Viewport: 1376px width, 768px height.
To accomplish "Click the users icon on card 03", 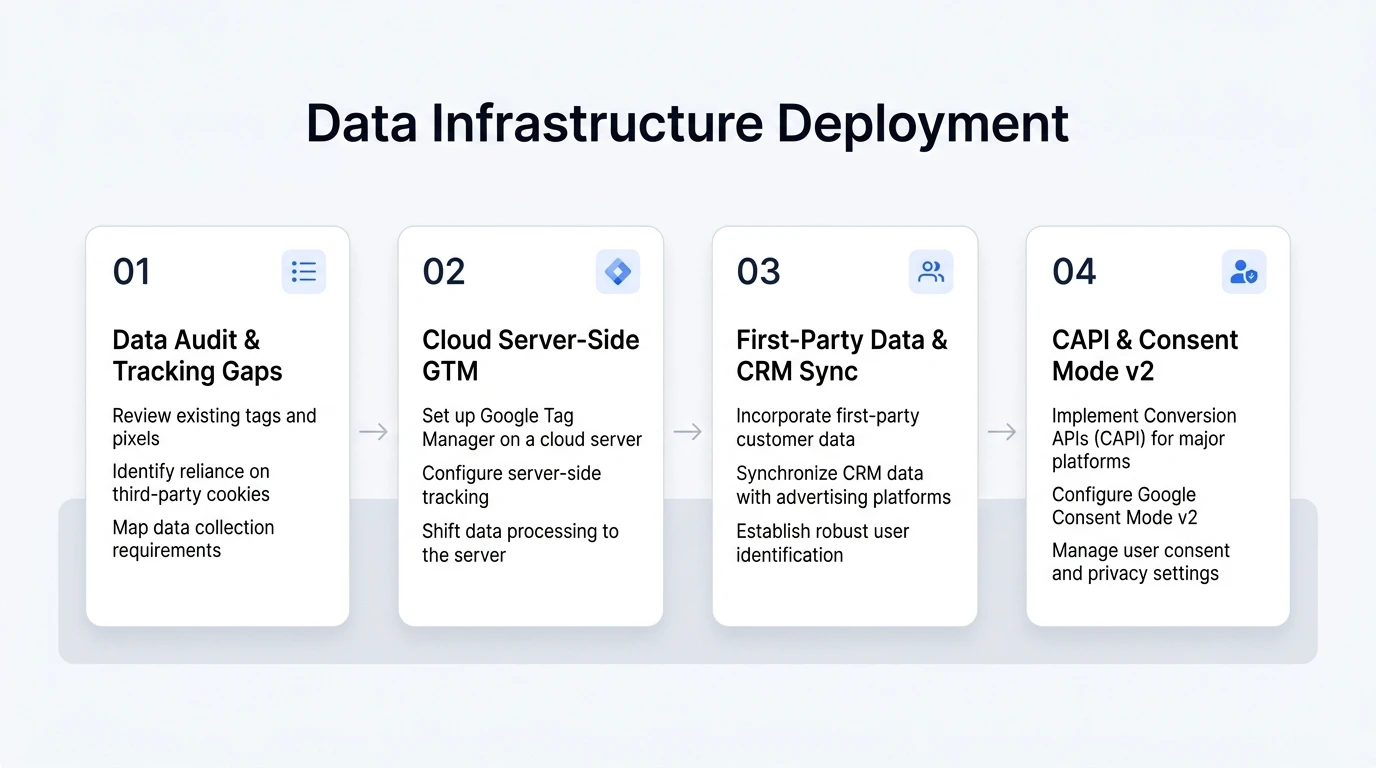I will click(x=931, y=272).
